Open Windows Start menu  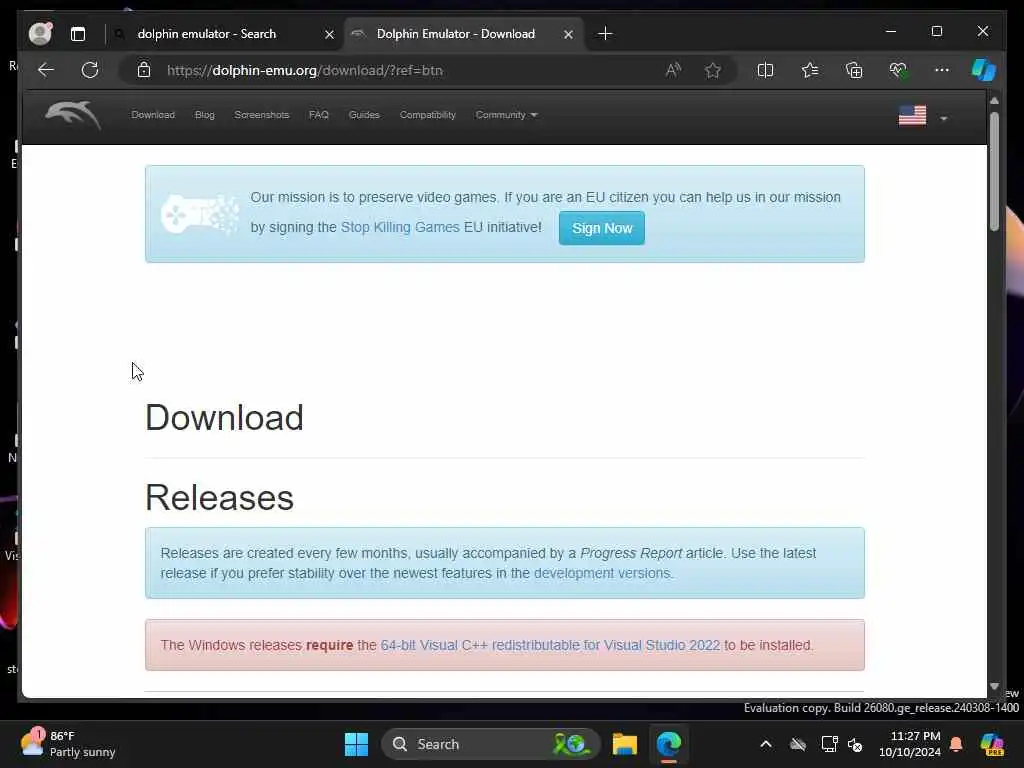[x=357, y=744]
